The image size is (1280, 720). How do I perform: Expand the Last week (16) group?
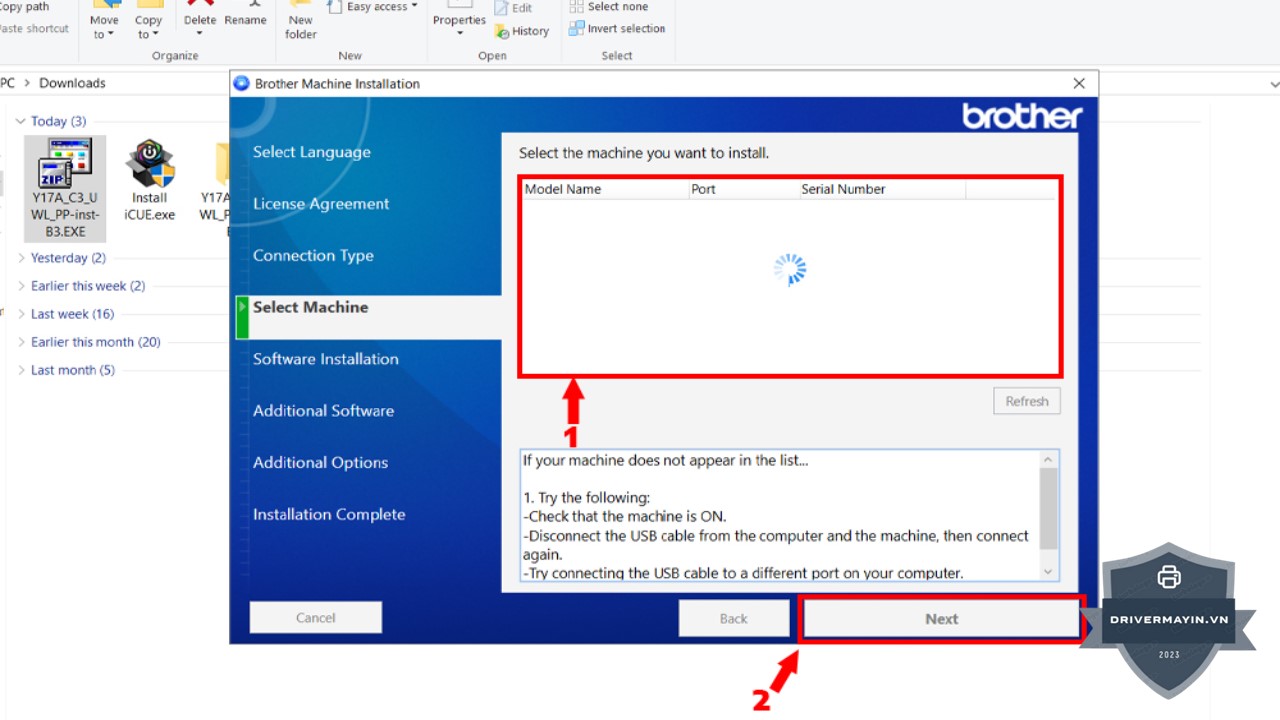pos(21,314)
